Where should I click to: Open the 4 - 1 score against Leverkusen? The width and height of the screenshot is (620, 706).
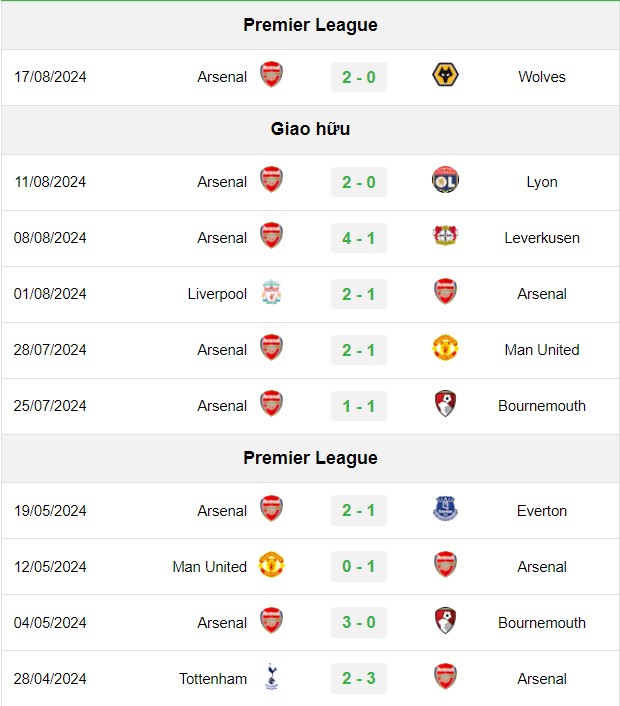(x=359, y=238)
